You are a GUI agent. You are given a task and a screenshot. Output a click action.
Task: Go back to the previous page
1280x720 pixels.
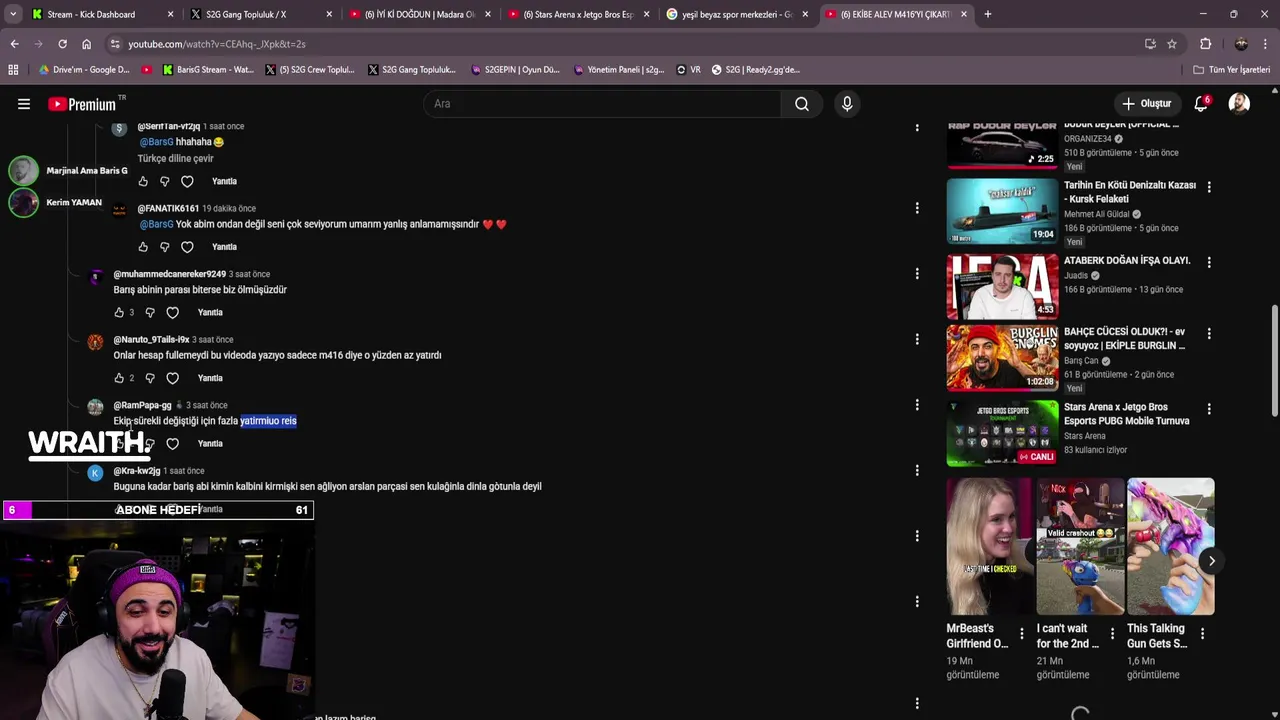(14, 44)
